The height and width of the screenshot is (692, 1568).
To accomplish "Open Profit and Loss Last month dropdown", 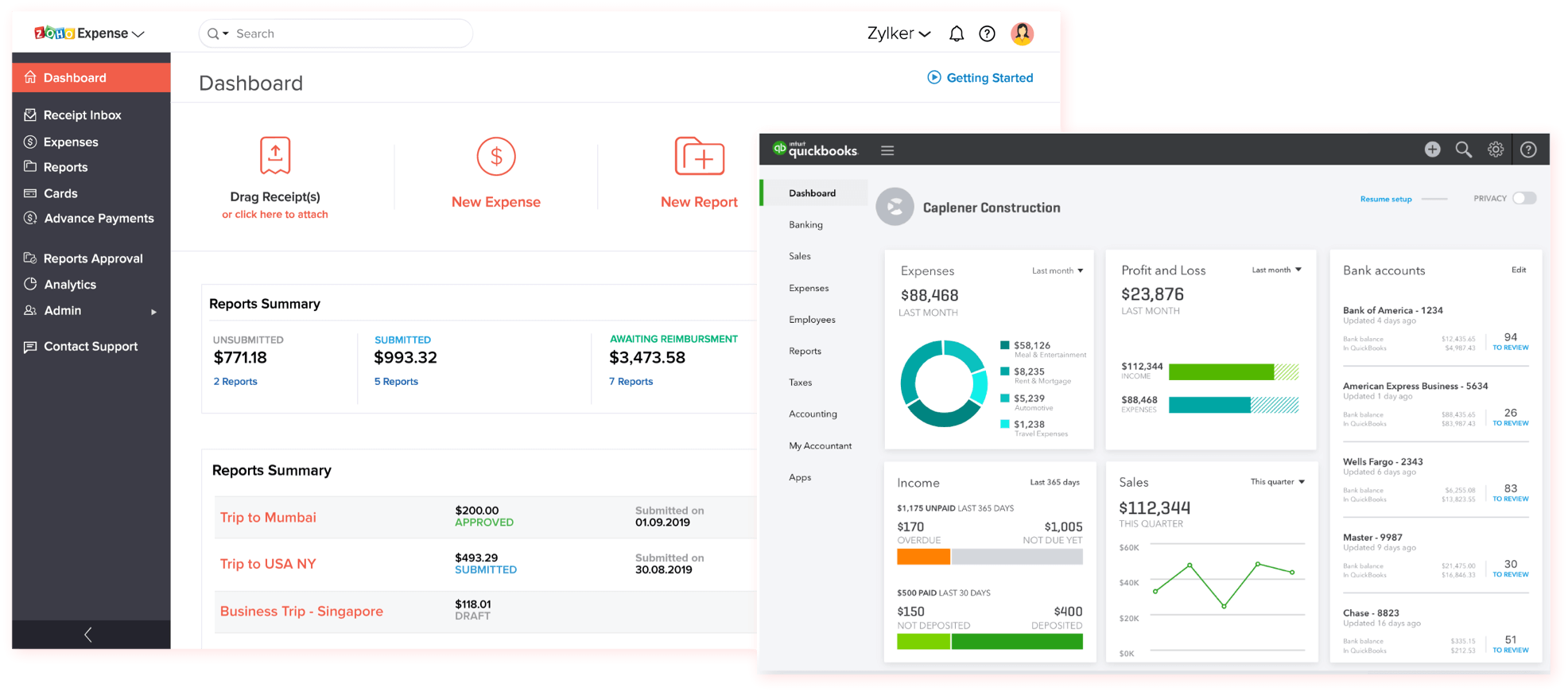I will pos(1277,270).
